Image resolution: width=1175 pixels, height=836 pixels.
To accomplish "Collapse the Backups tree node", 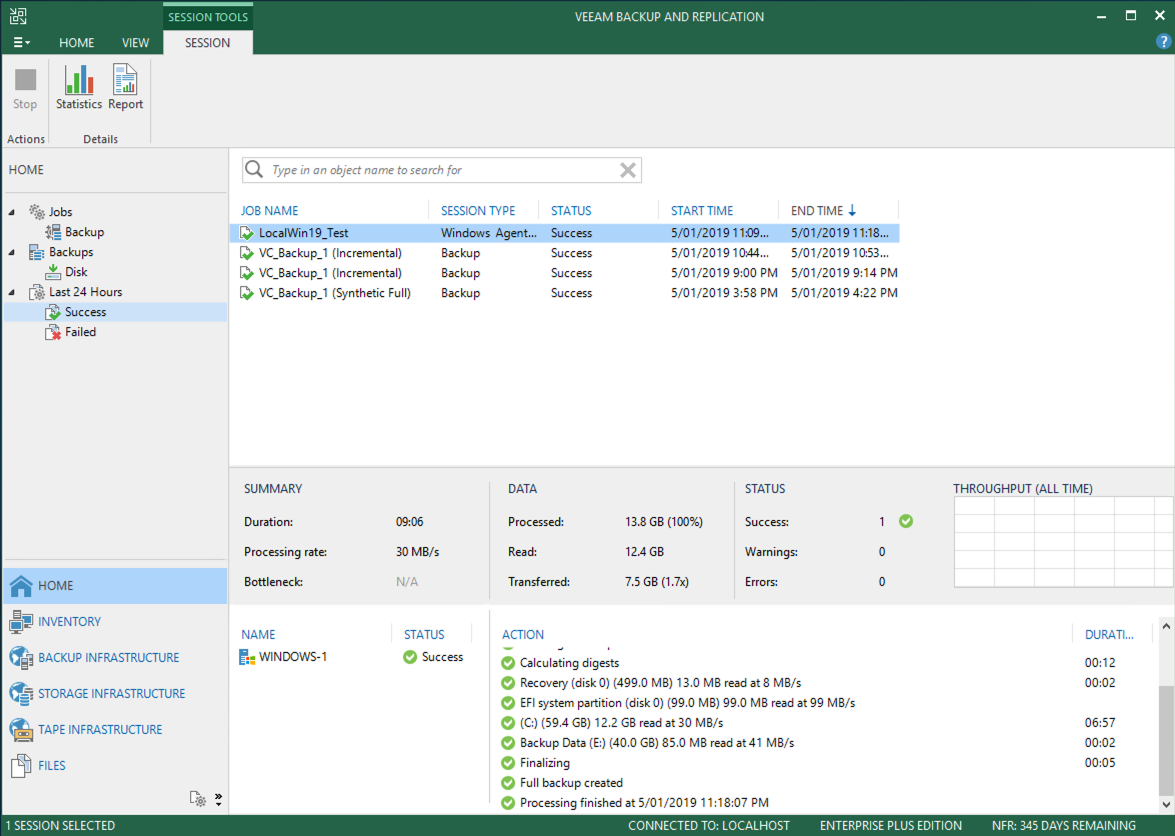I will (12, 252).
